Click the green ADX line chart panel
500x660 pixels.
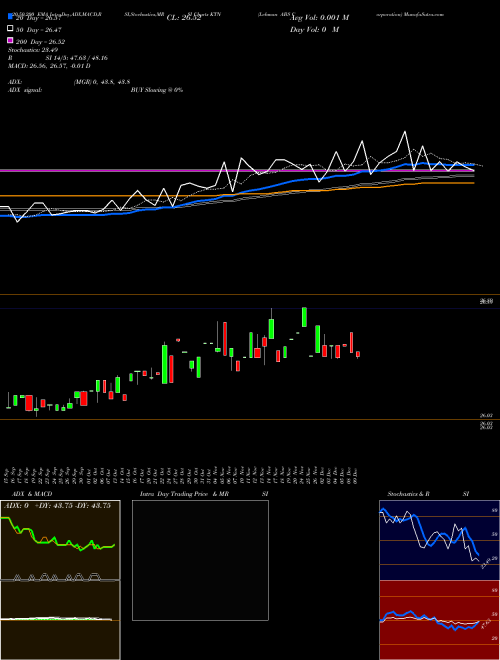click(x=60, y=540)
